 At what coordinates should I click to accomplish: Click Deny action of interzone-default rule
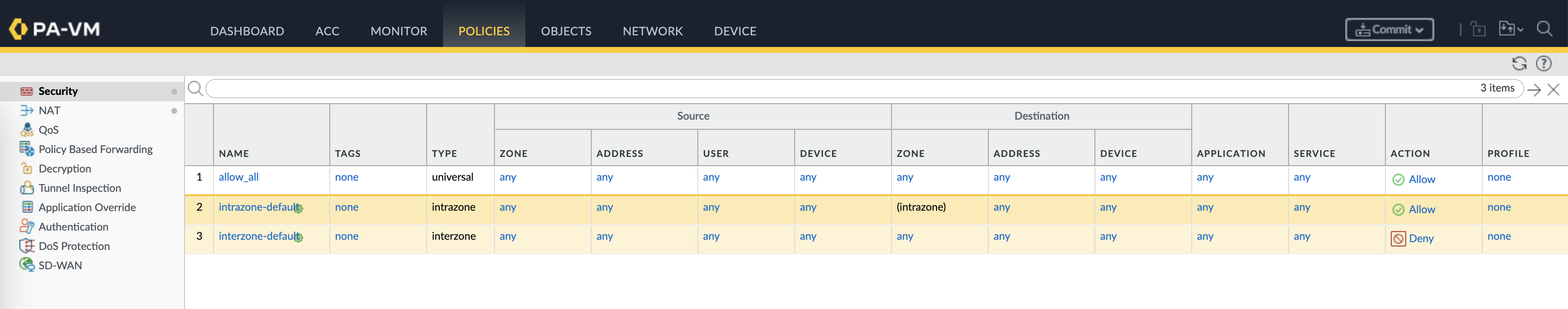[1420, 238]
